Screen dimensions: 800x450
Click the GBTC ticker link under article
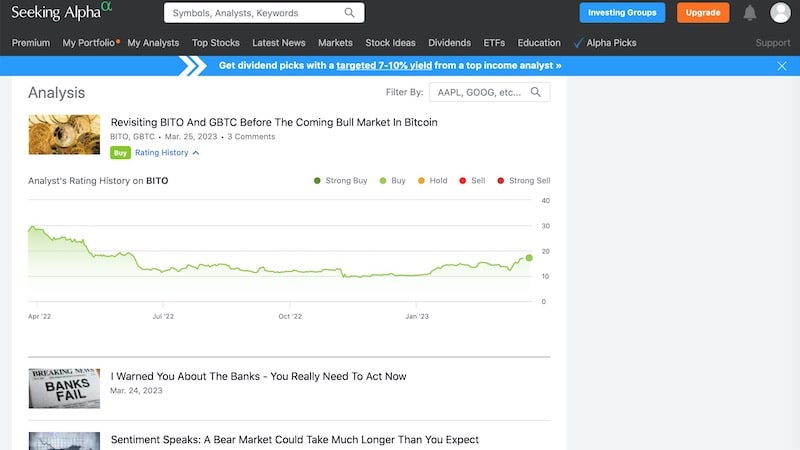pyautogui.click(x=144, y=137)
